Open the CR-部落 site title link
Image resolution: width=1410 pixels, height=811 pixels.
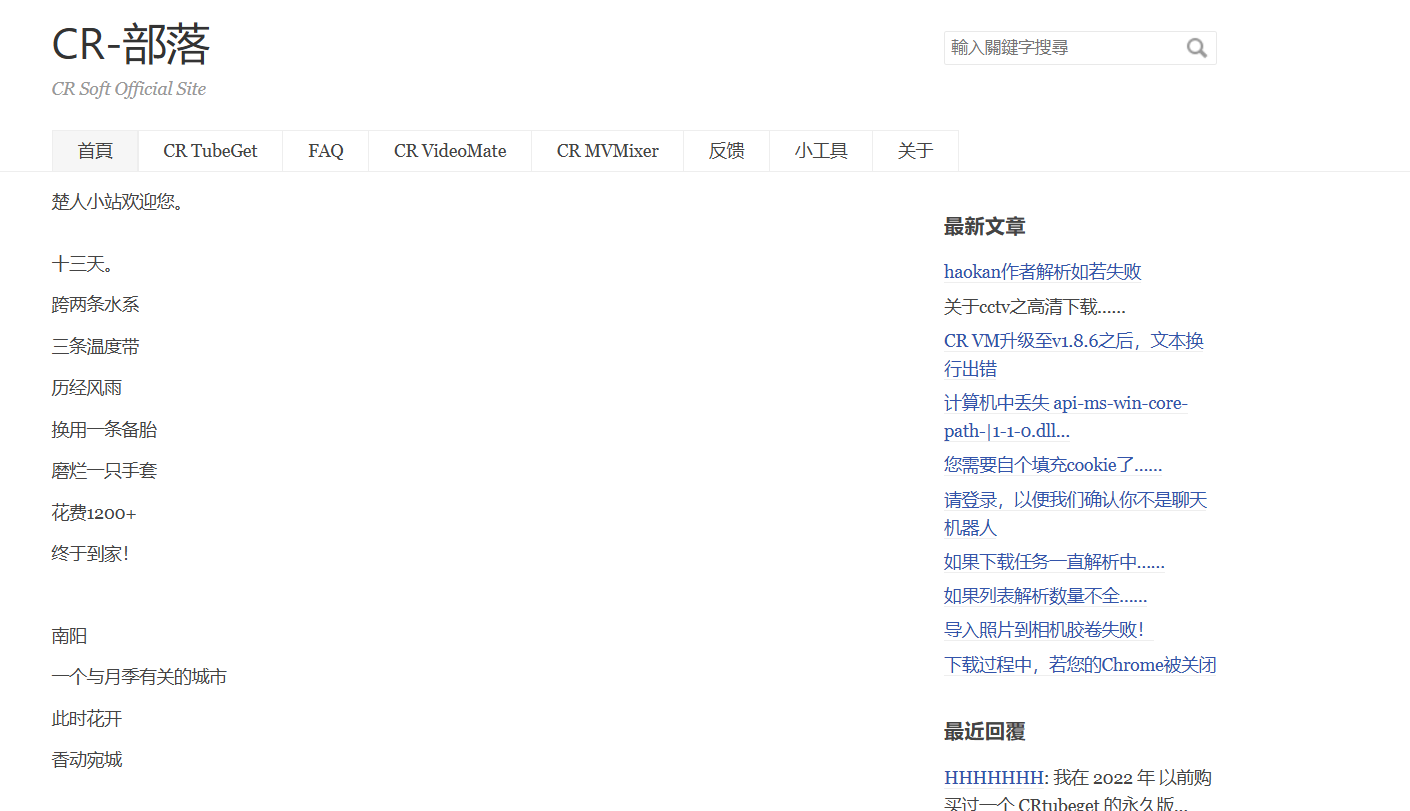click(x=131, y=45)
